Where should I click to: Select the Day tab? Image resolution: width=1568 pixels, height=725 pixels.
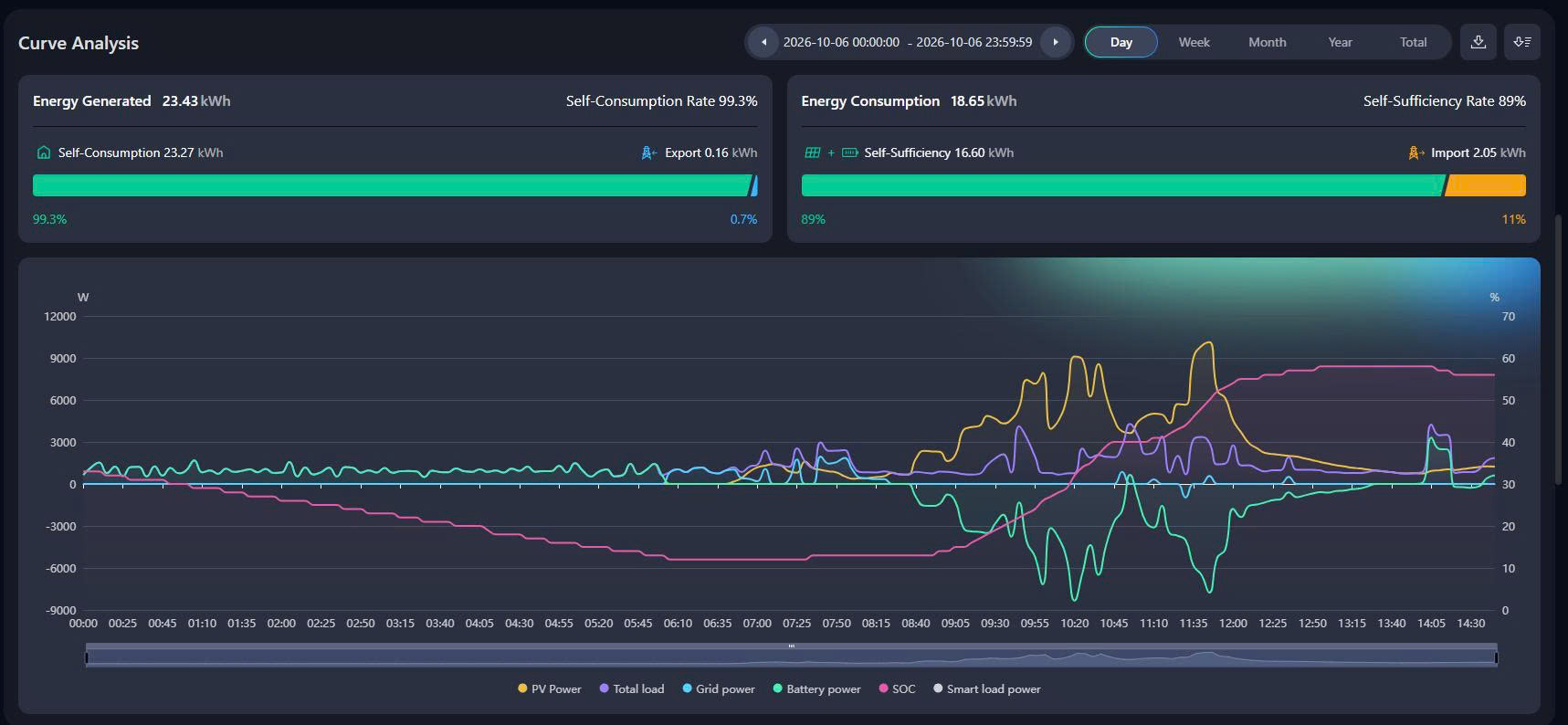point(1121,42)
